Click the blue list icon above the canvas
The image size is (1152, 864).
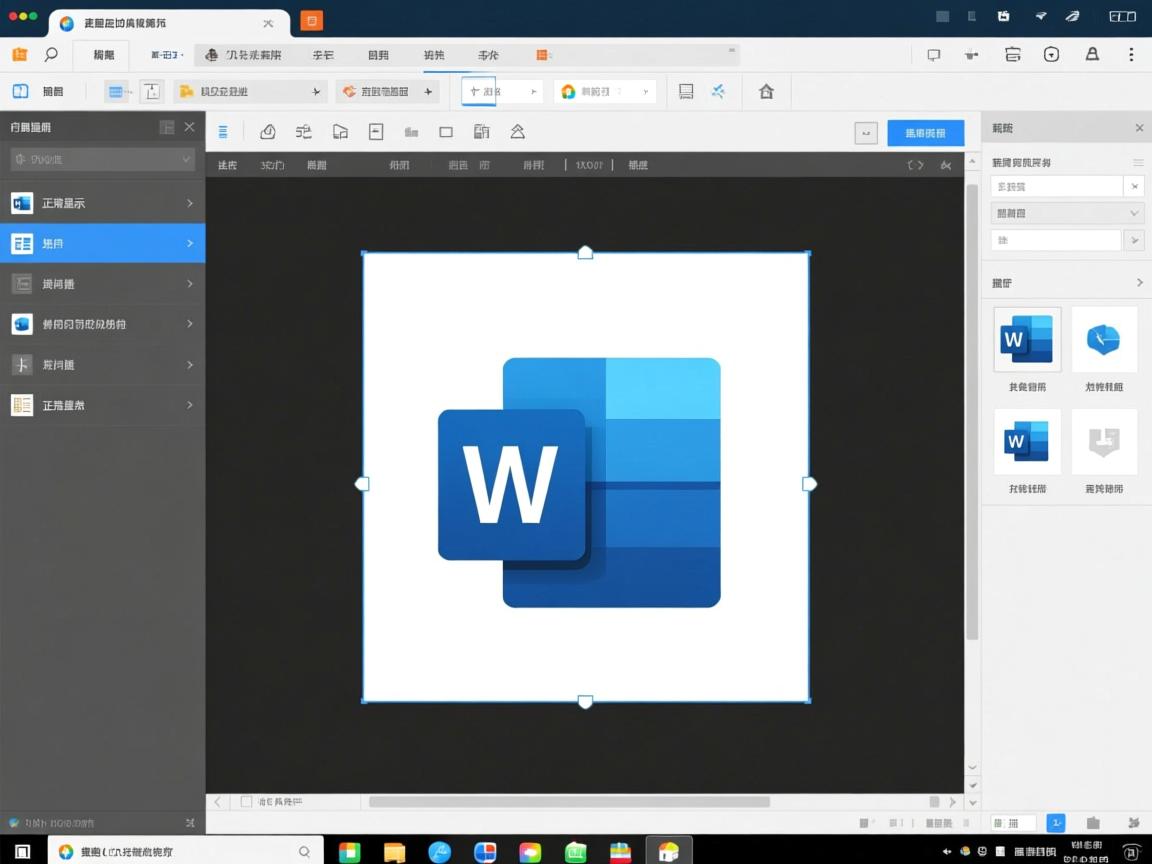pos(223,132)
